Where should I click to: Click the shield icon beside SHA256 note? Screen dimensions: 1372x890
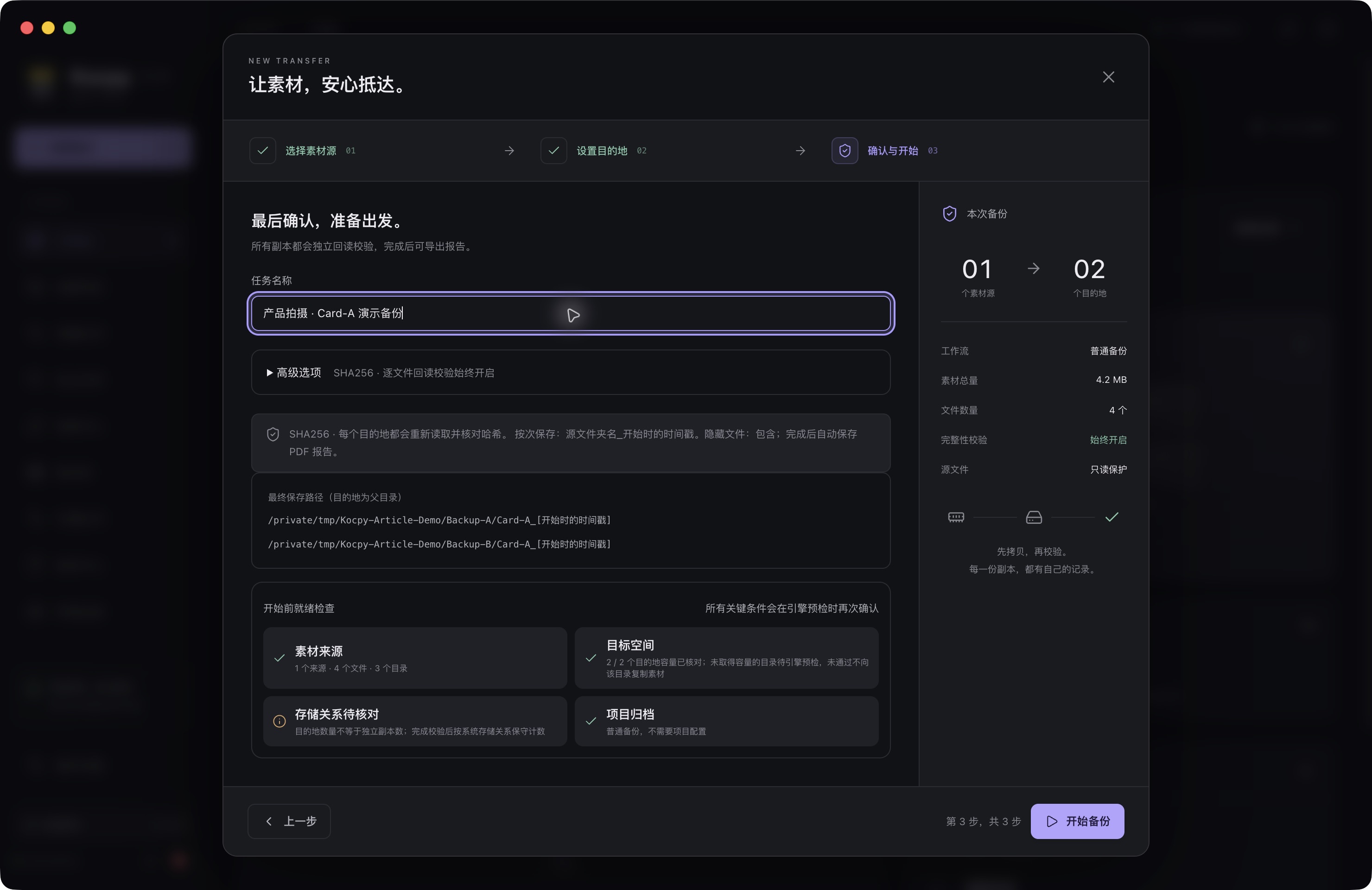click(273, 434)
